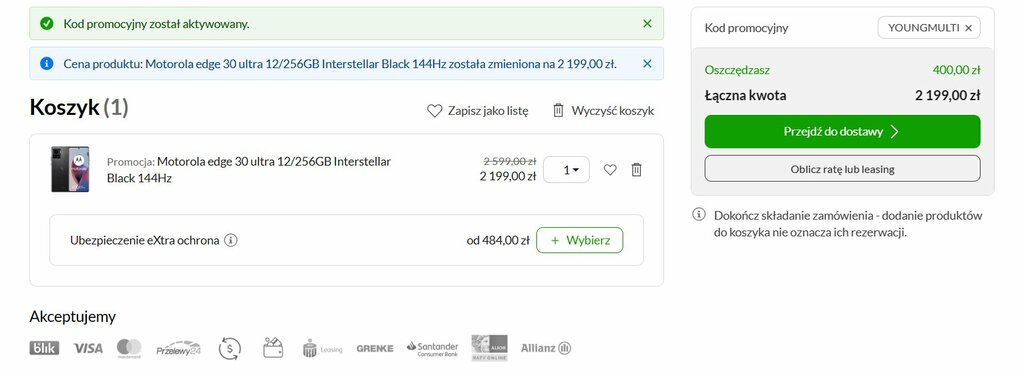Click the Motorola phone thumbnail image
The image size is (1024, 376).
(70, 170)
